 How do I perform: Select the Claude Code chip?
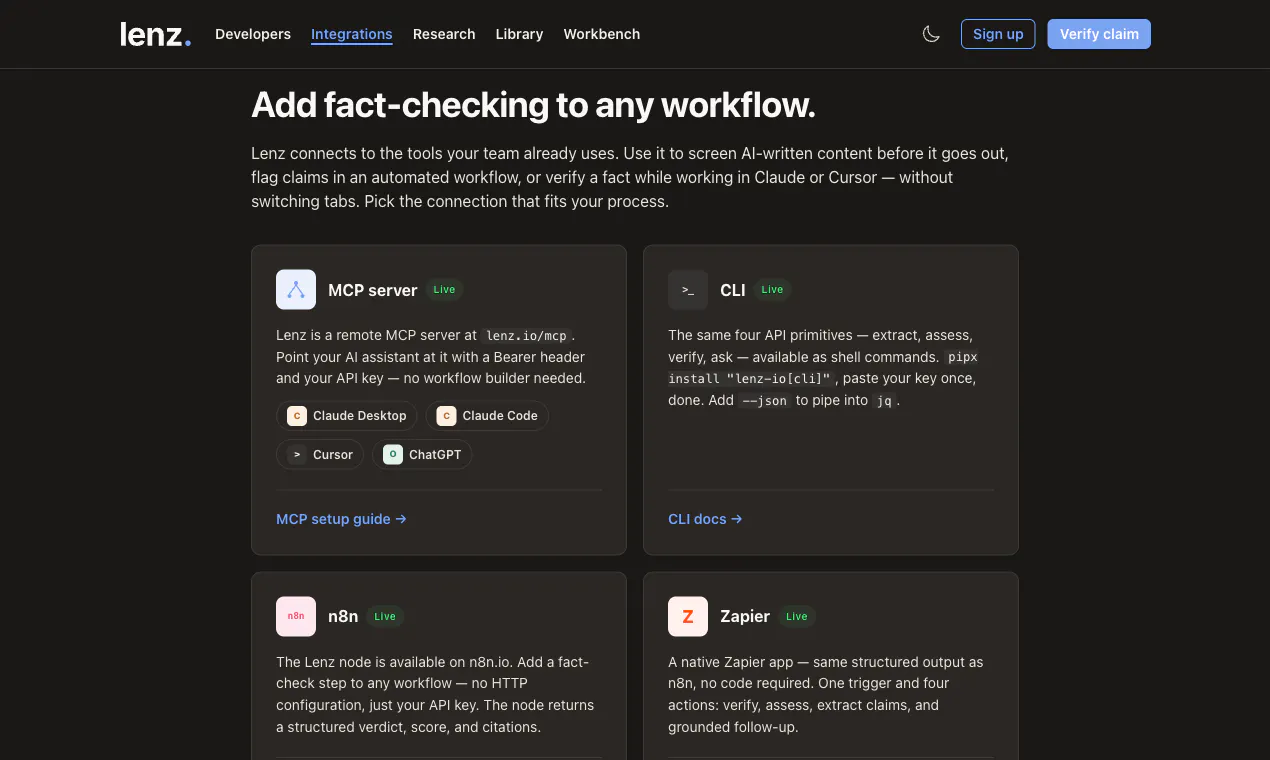487,416
